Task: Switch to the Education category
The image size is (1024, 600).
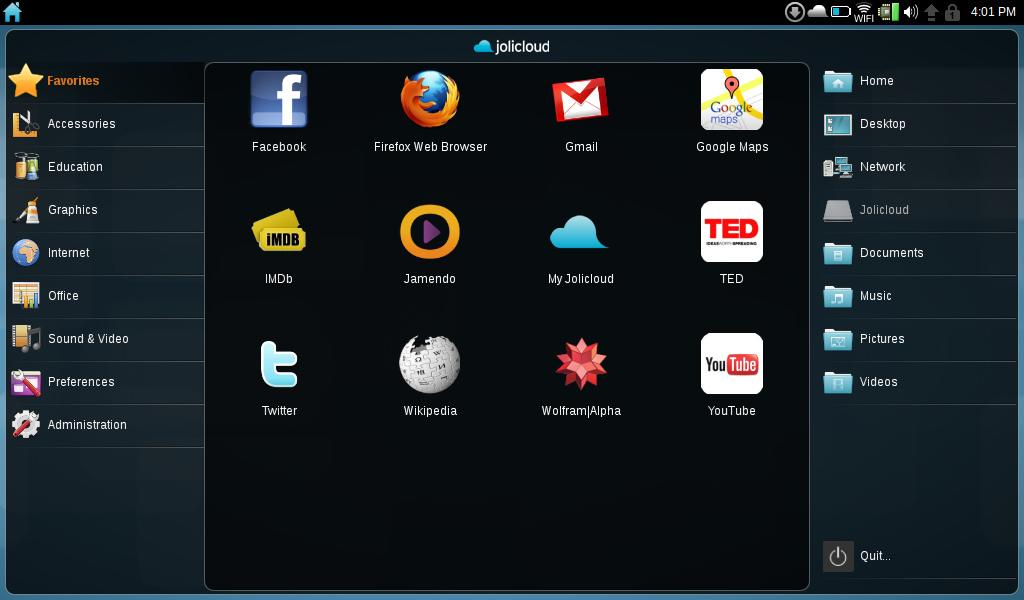Action: click(106, 167)
